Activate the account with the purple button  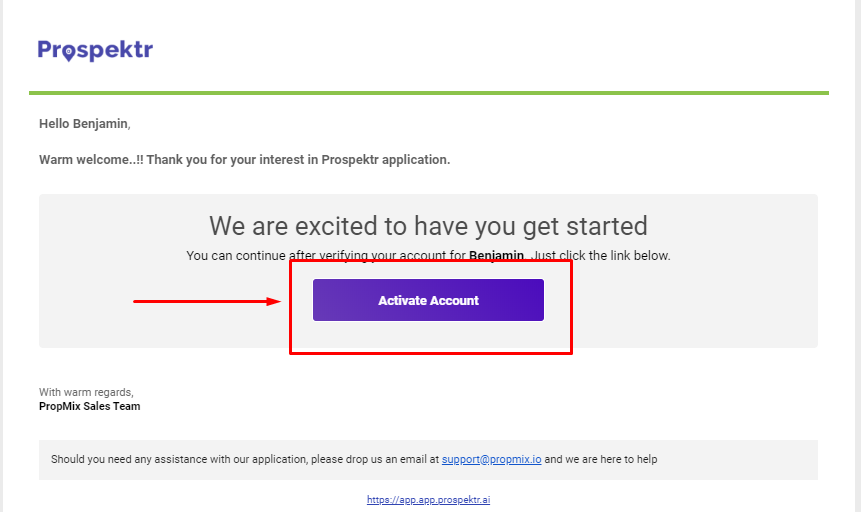coord(428,300)
